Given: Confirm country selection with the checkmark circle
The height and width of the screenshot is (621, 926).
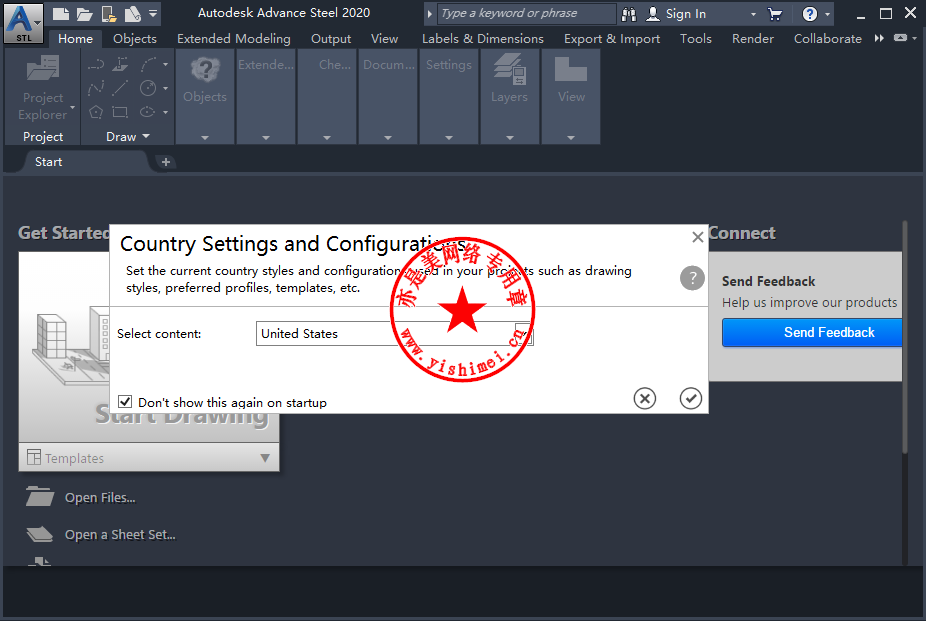Looking at the screenshot, I should [690, 398].
